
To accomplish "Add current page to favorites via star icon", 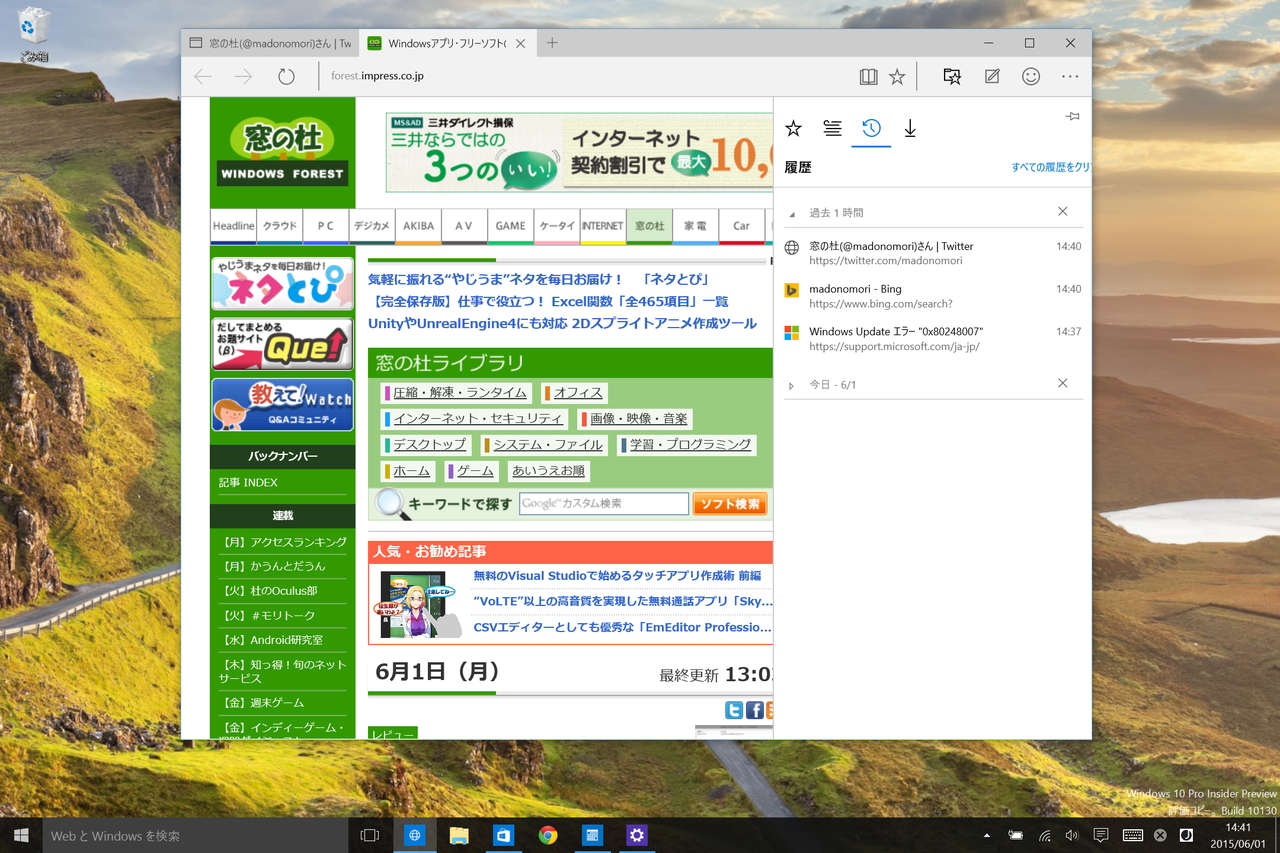I will pos(897,75).
